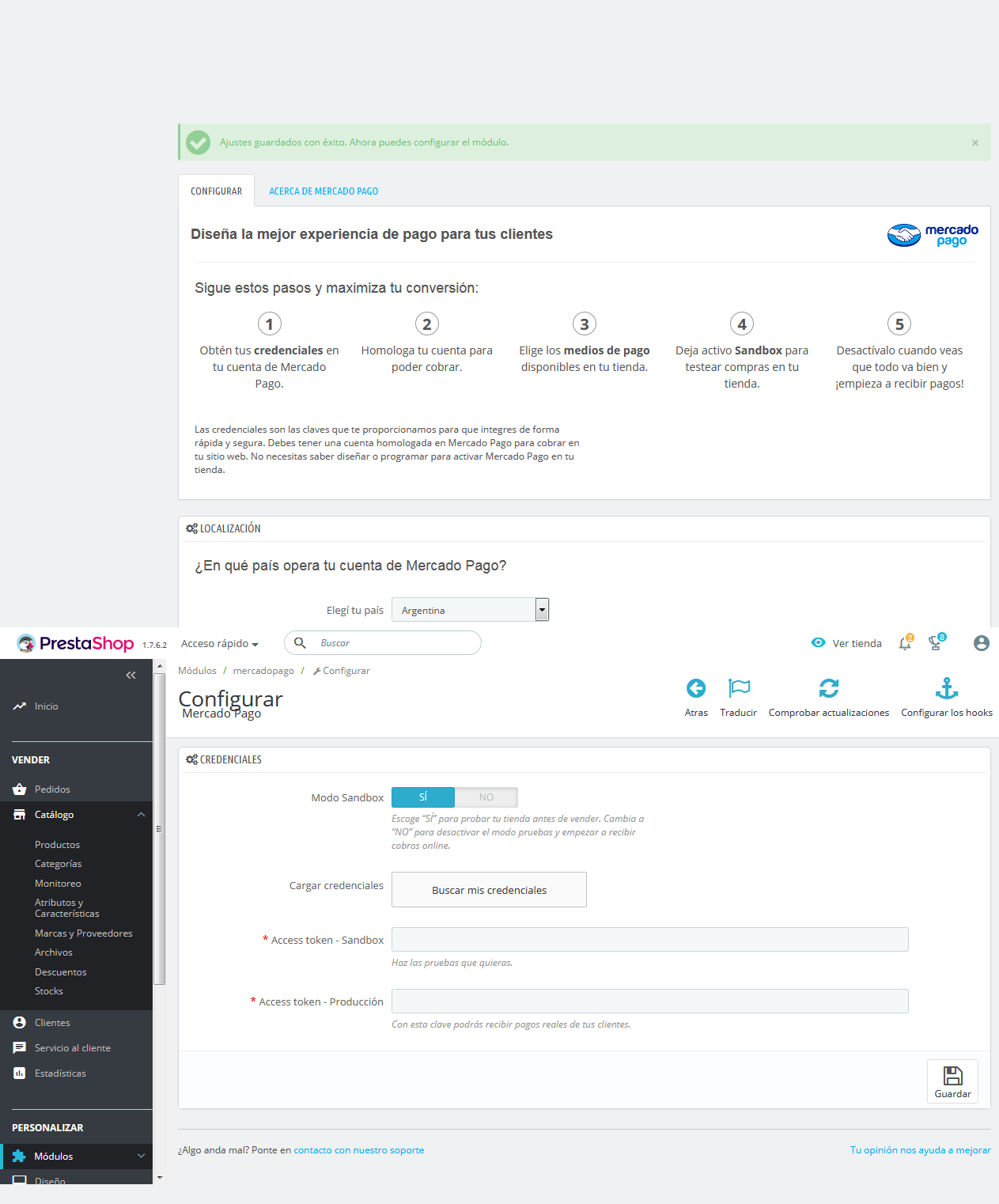Click the Atras back arrow icon
The image size is (999, 1204).
(x=696, y=688)
